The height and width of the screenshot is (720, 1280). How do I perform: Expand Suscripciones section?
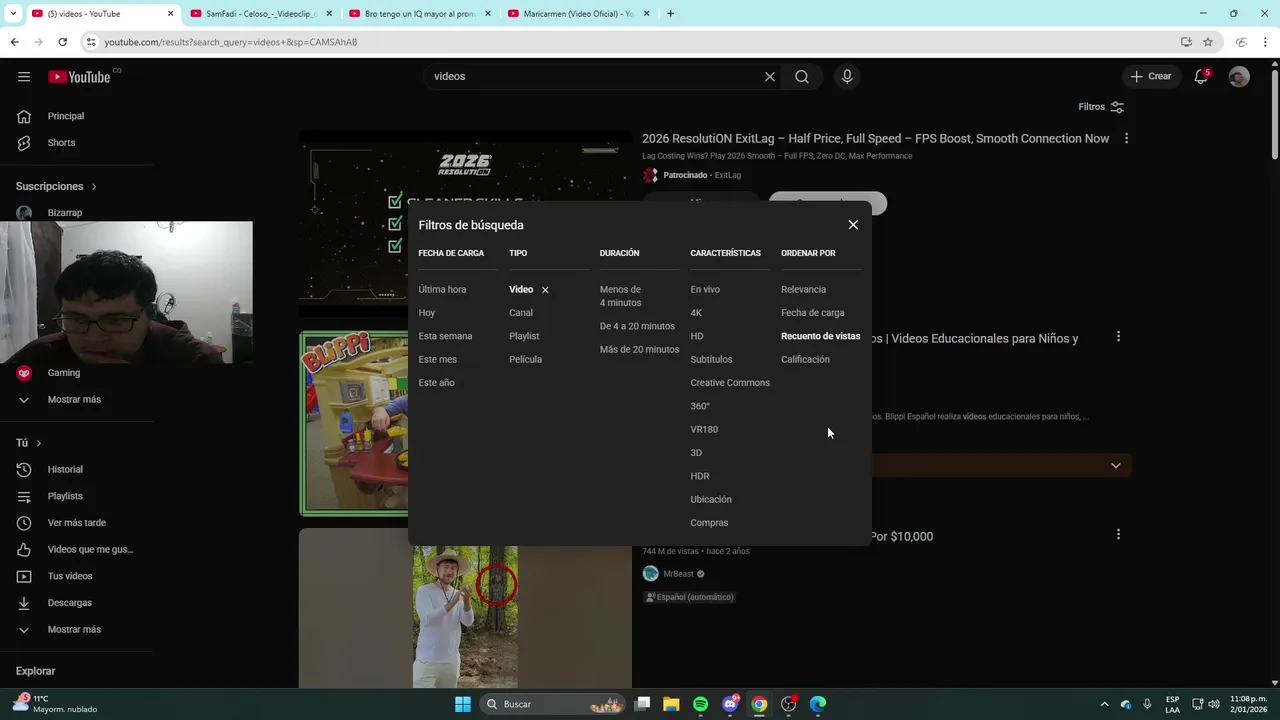tap(56, 186)
